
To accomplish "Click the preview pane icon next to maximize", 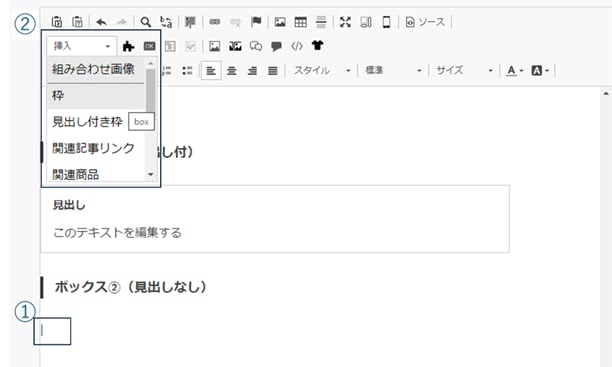I will point(366,22).
